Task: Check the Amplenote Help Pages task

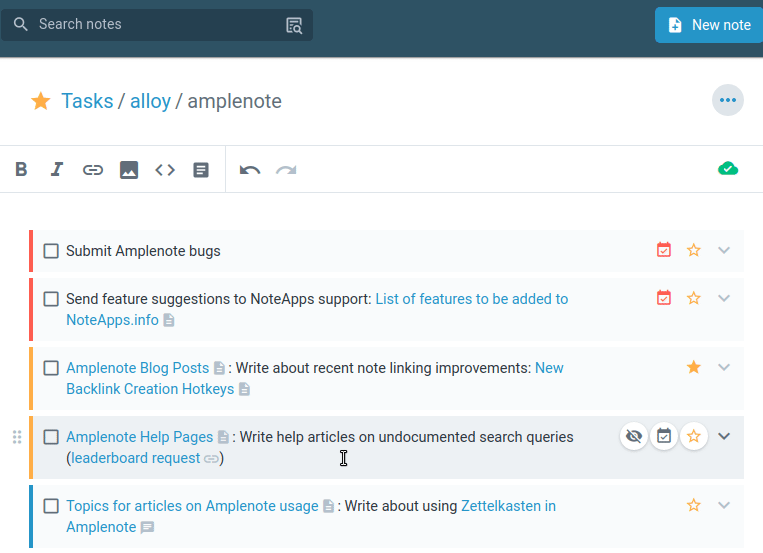Action: (x=51, y=437)
